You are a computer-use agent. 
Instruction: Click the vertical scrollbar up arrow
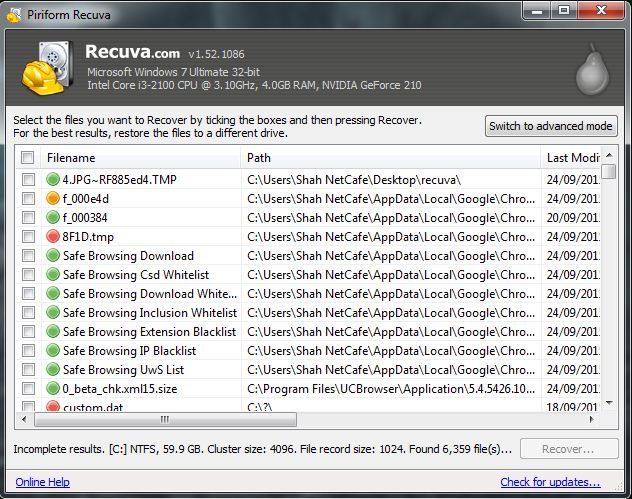coord(609,155)
